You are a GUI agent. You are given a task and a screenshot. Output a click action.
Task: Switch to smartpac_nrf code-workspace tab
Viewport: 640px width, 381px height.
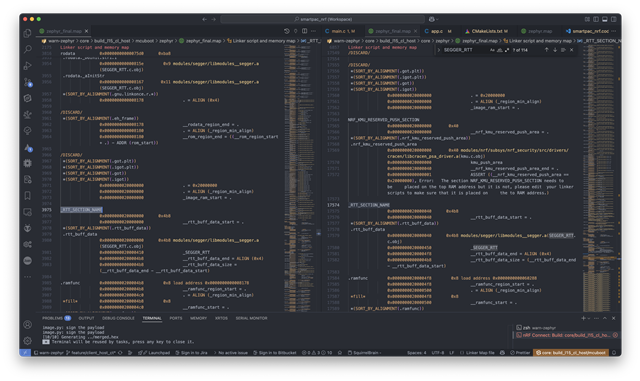coord(587,31)
